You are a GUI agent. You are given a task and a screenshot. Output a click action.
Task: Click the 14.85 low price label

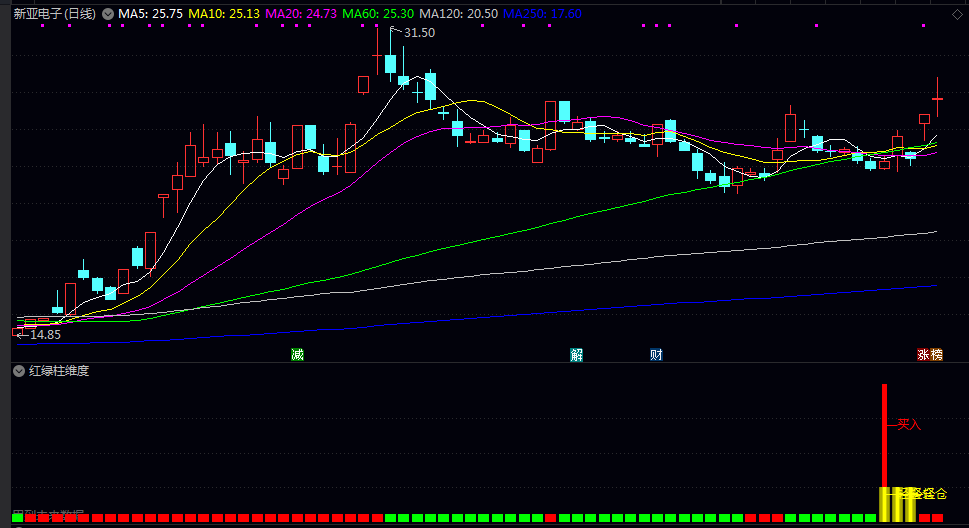click(x=45, y=335)
